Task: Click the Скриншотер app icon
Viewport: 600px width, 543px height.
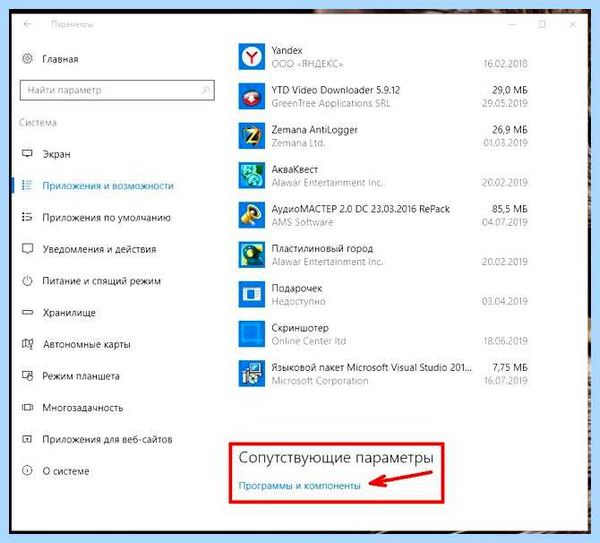Action: point(251,334)
